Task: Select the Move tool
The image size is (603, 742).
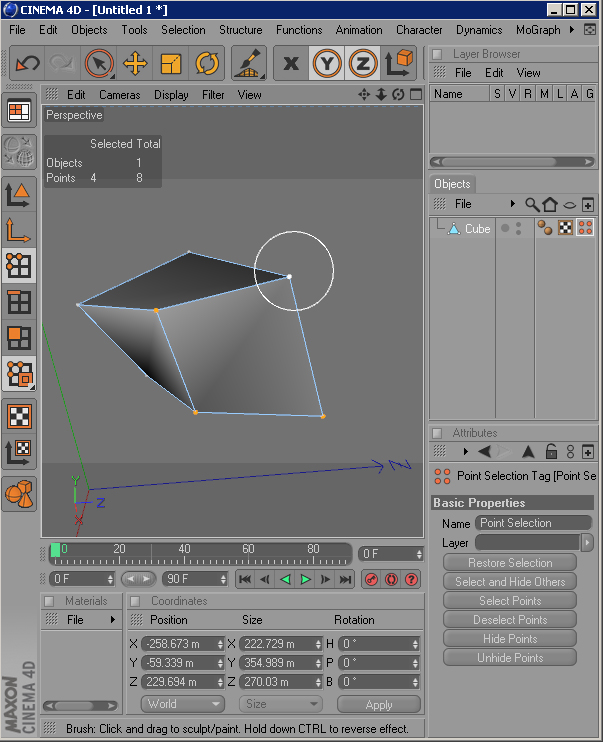Action: tap(135, 63)
